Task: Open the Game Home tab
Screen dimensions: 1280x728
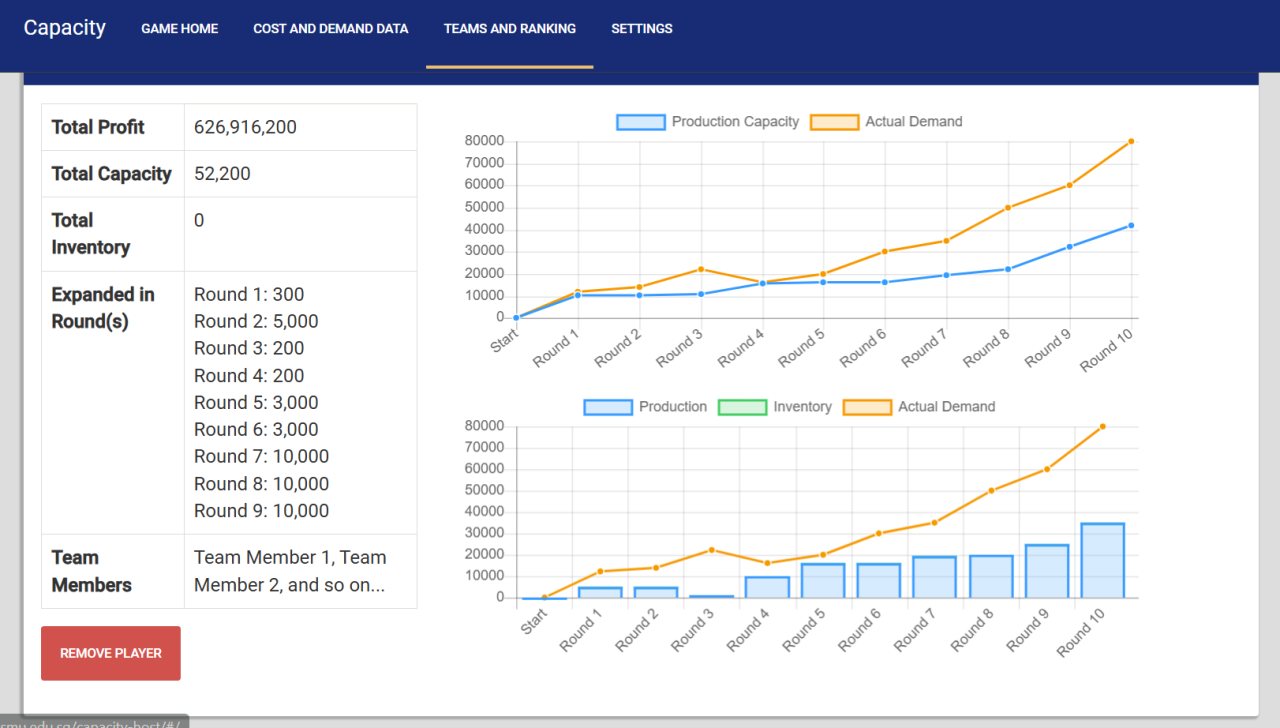Action: (x=179, y=29)
